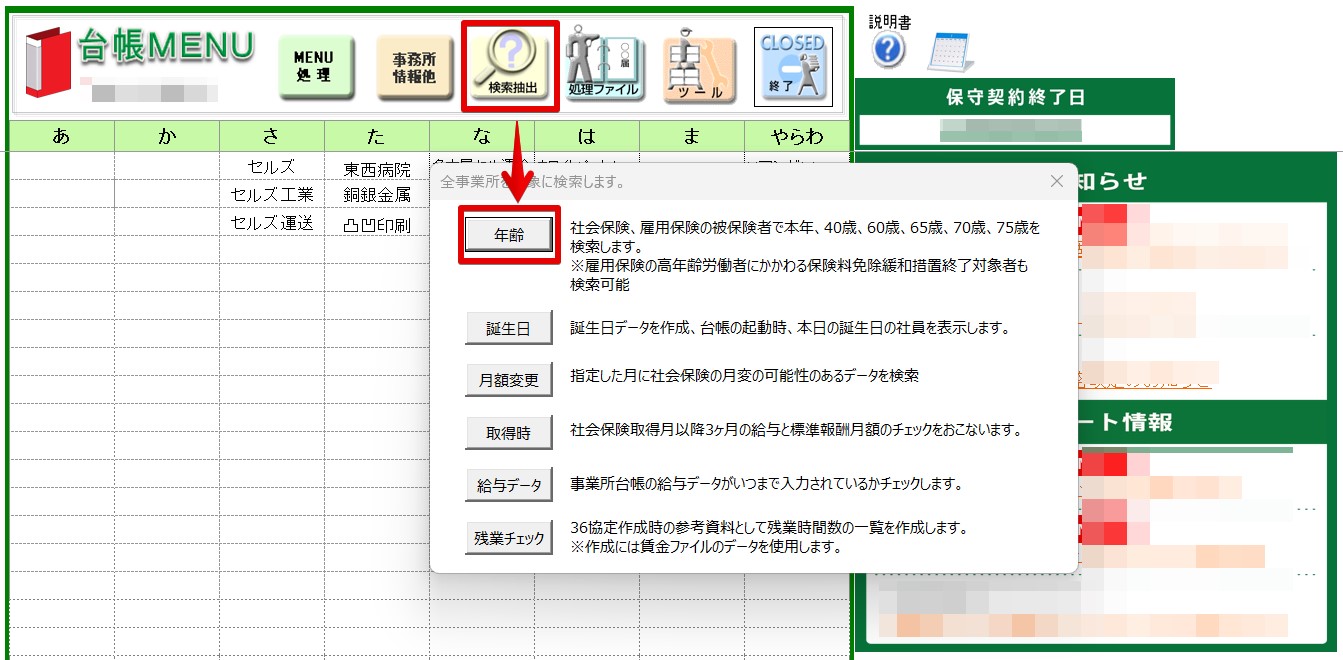
Task: Select the は column header
Action: point(587,136)
